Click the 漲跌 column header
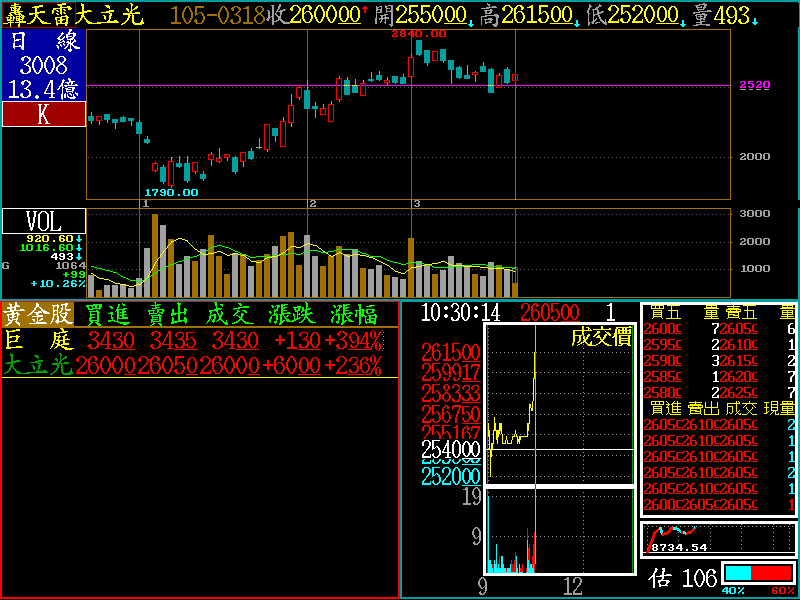 [x=294, y=314]
